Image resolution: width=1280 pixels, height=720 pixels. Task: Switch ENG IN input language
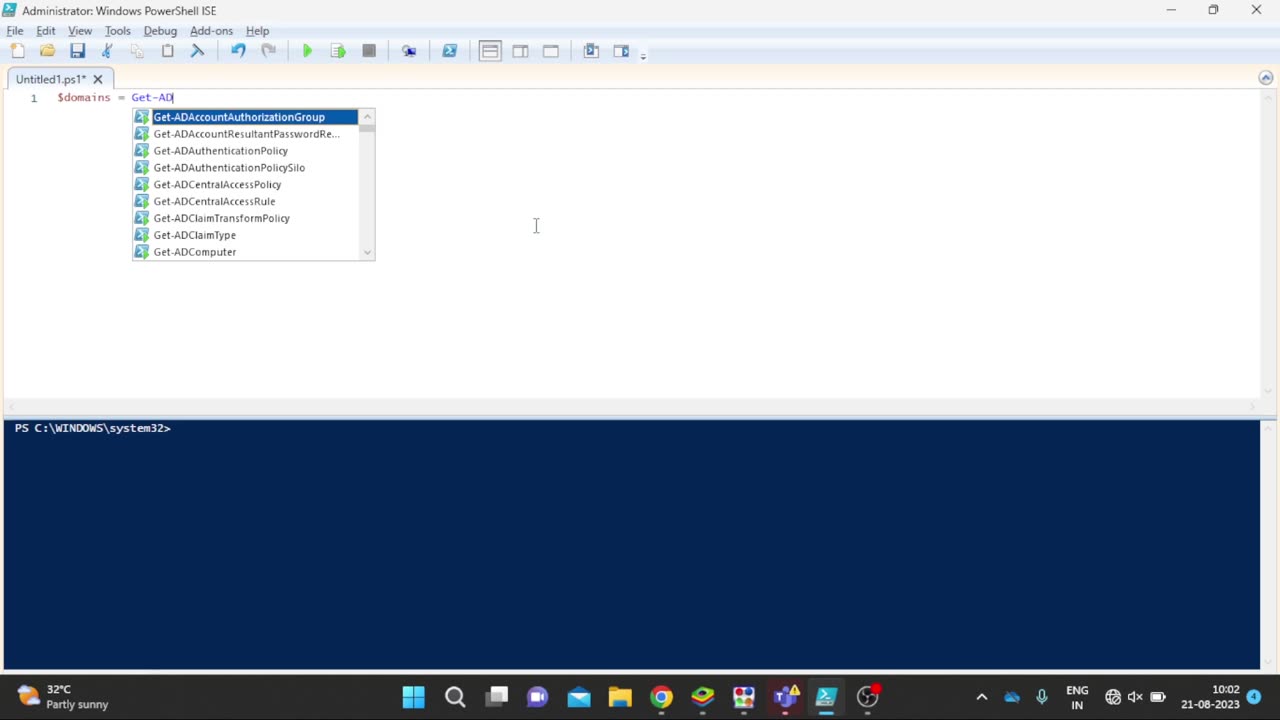click(1077, 697)
